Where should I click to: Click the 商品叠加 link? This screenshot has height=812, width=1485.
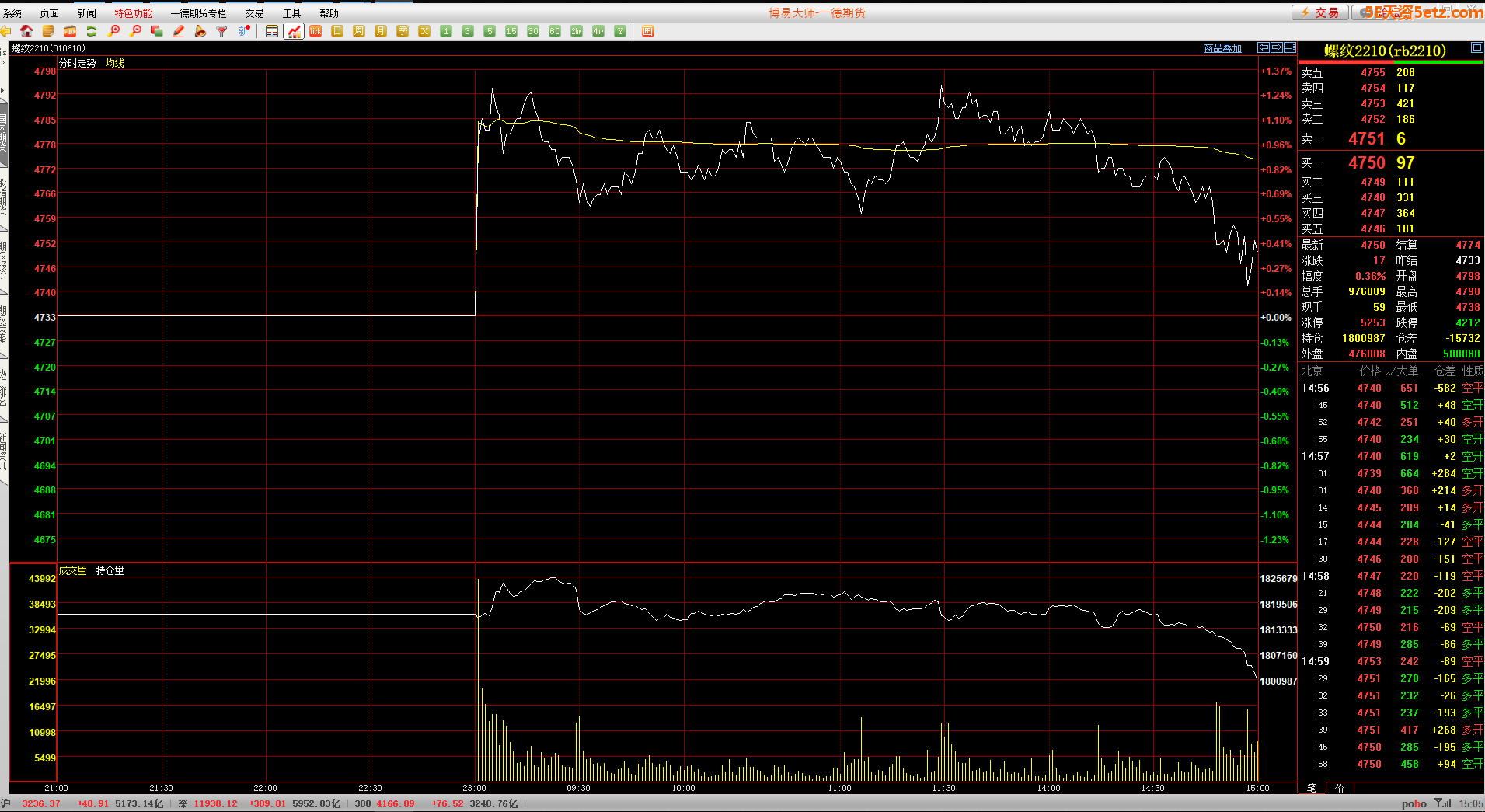(x=1222, y=48)
